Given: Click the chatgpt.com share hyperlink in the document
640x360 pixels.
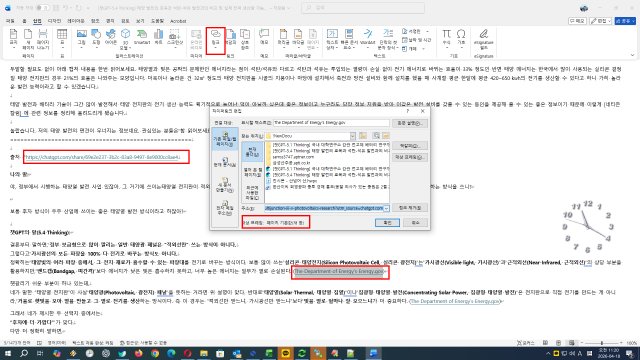Looking at the screenshot, I should [102, 157].
